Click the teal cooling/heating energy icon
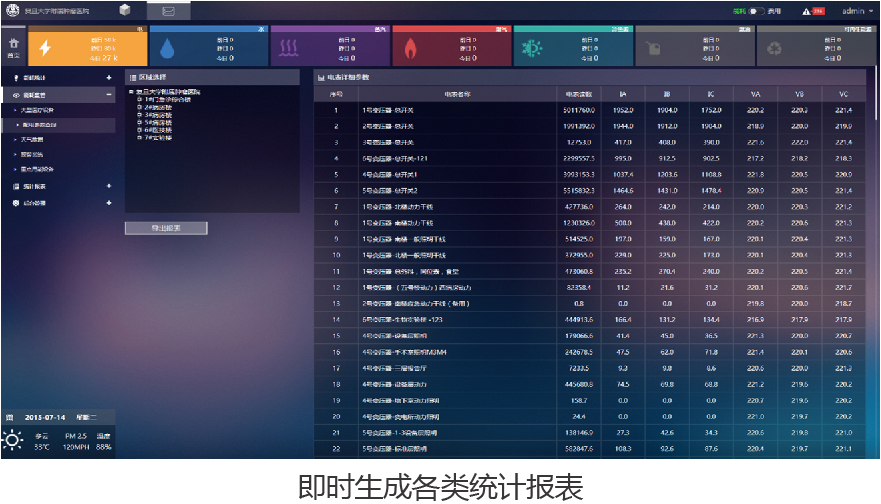The image size is (881, 504). coord(531,48)
